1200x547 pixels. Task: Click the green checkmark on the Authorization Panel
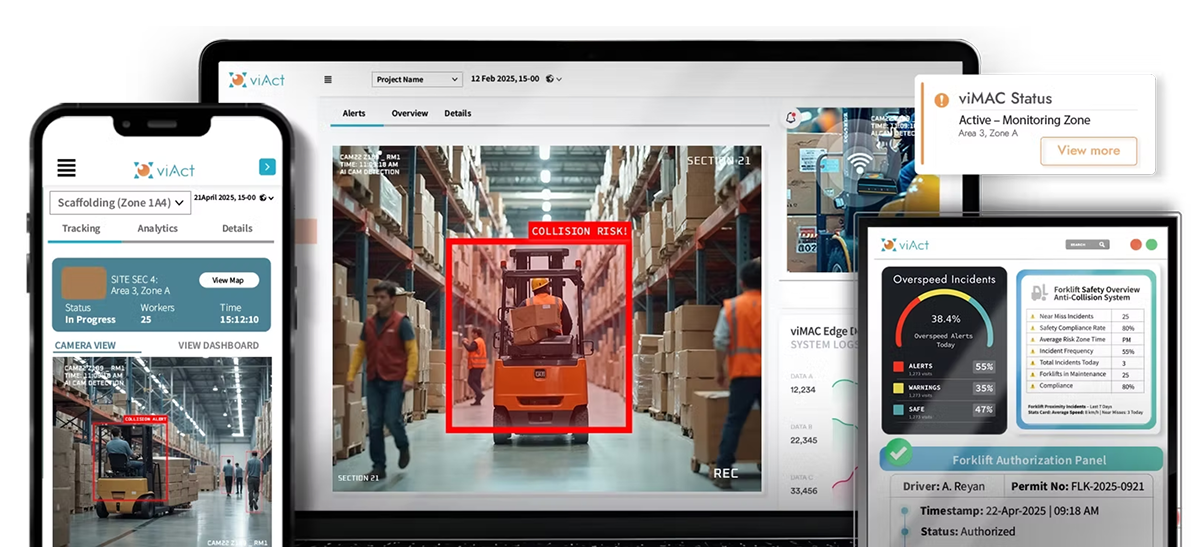point(899,452)
